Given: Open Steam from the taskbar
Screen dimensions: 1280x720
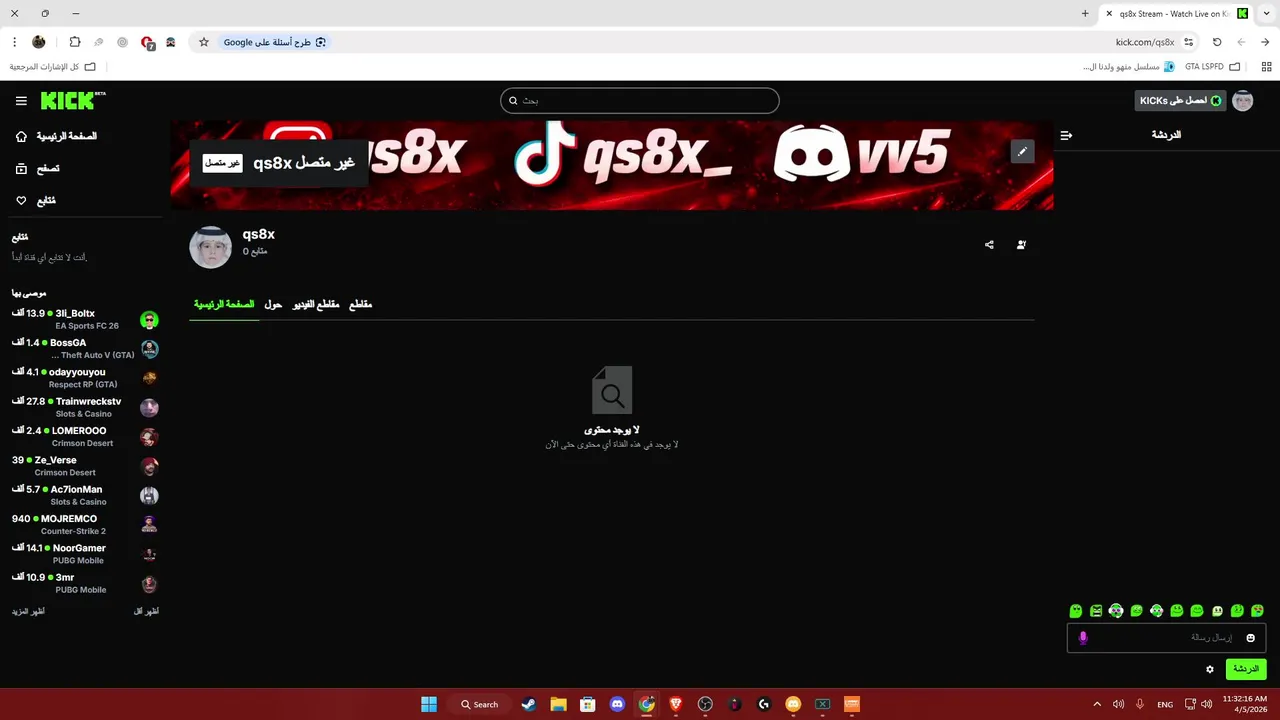Looking at the screenshot, I should pos(529,704).
